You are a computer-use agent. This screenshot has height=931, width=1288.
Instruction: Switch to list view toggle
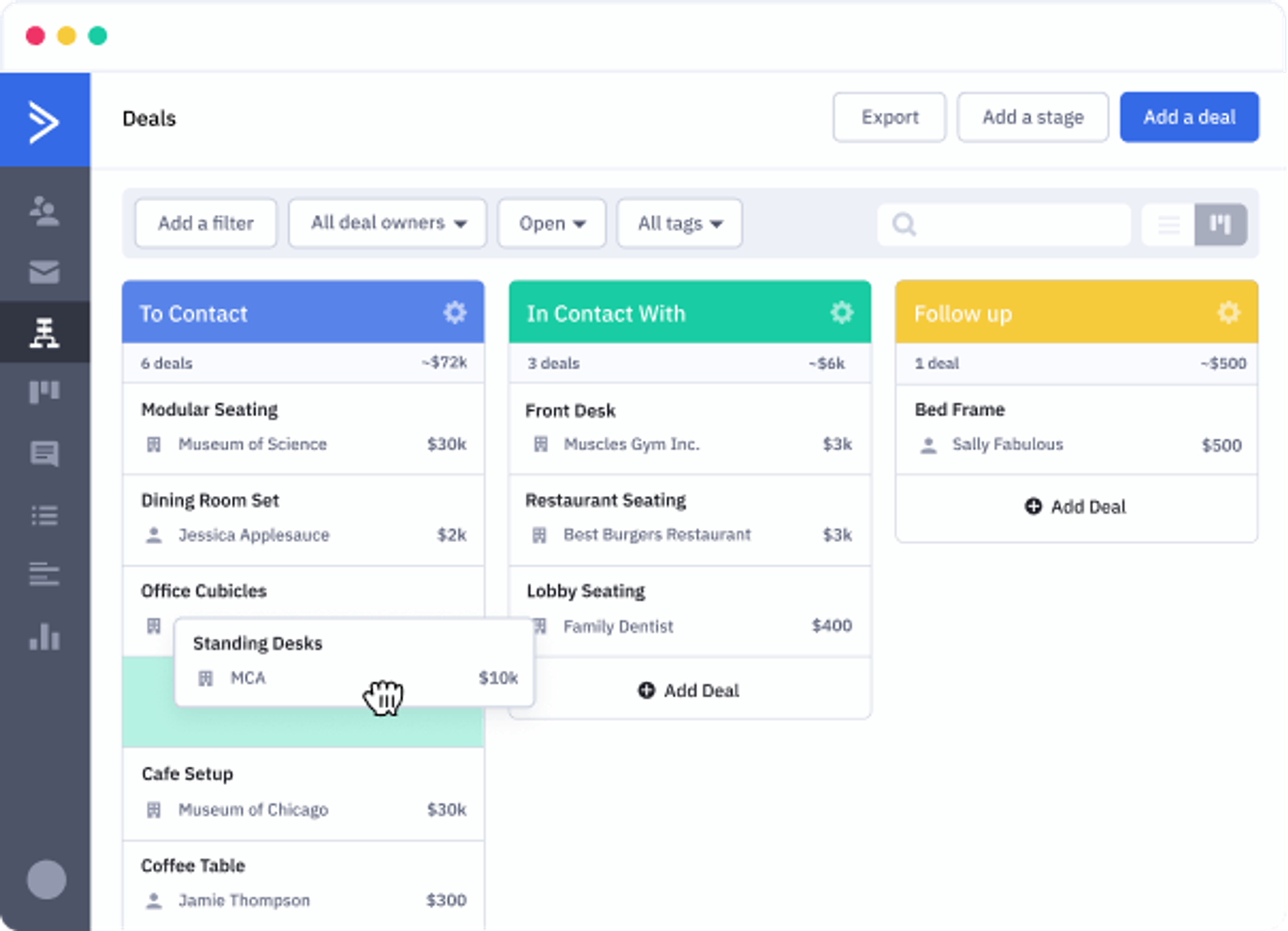1169,224
